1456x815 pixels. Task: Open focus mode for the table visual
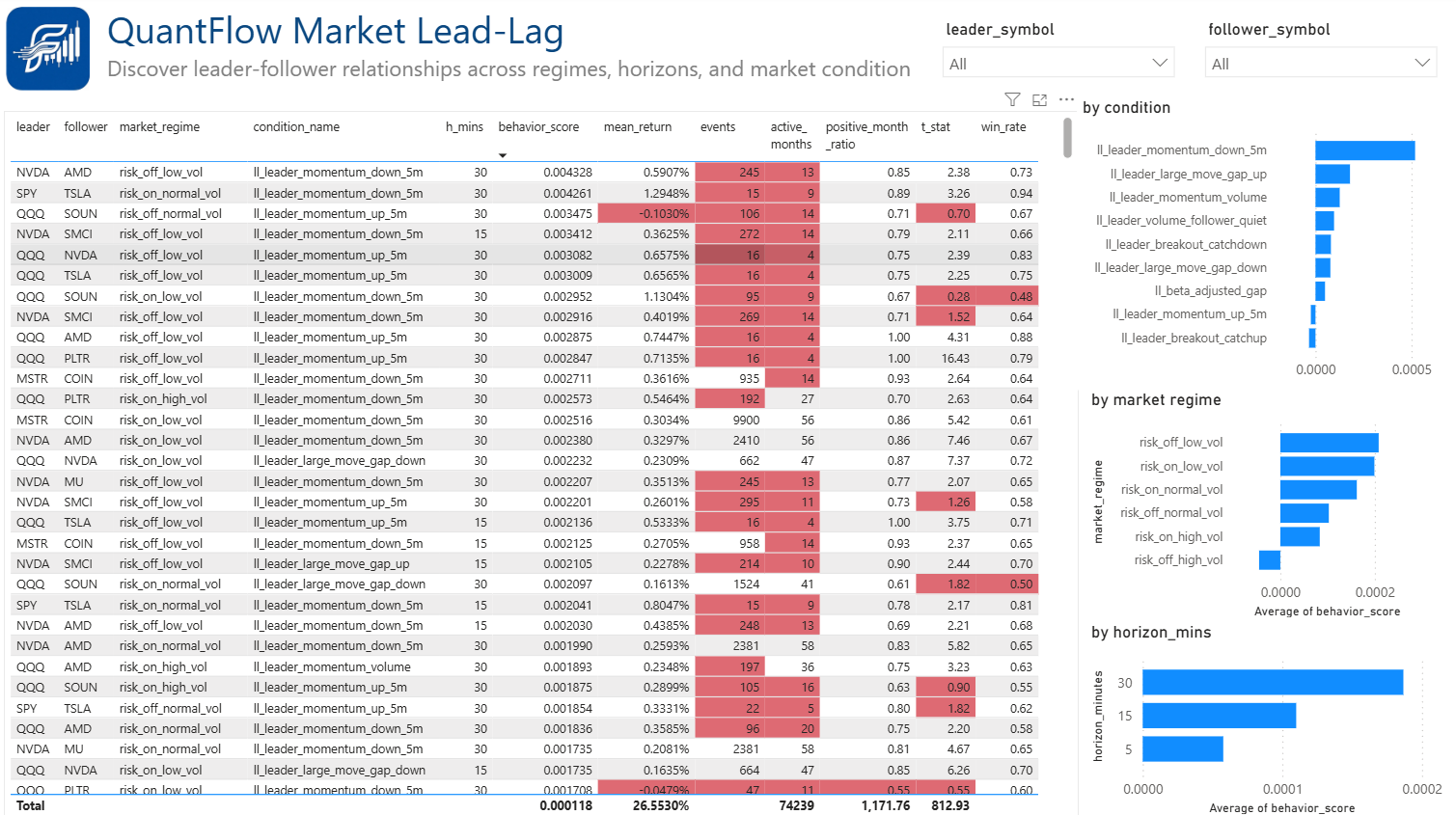click(x=1039, y=99)
